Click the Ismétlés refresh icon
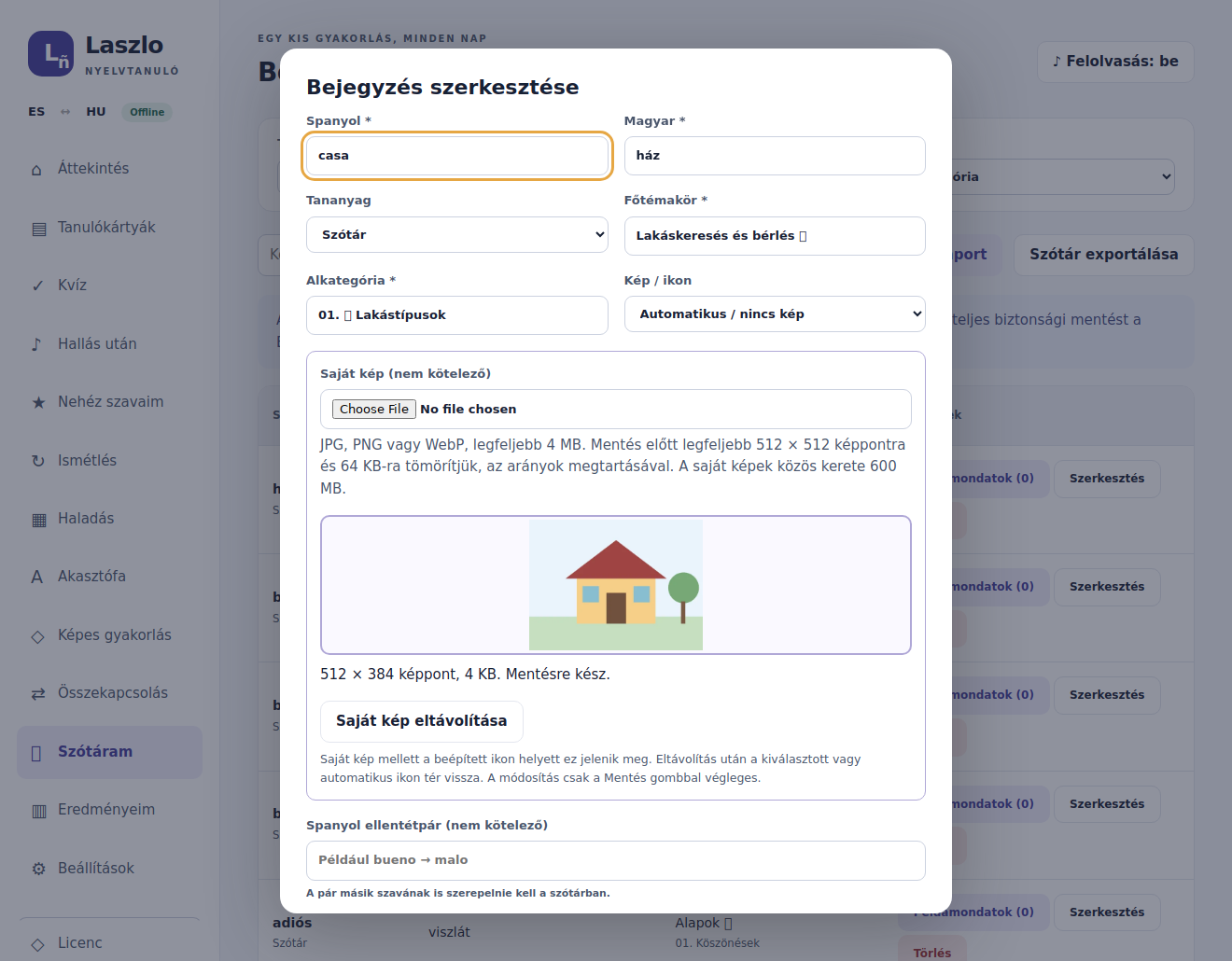The image size is (1232, 961). coord(38,461)
